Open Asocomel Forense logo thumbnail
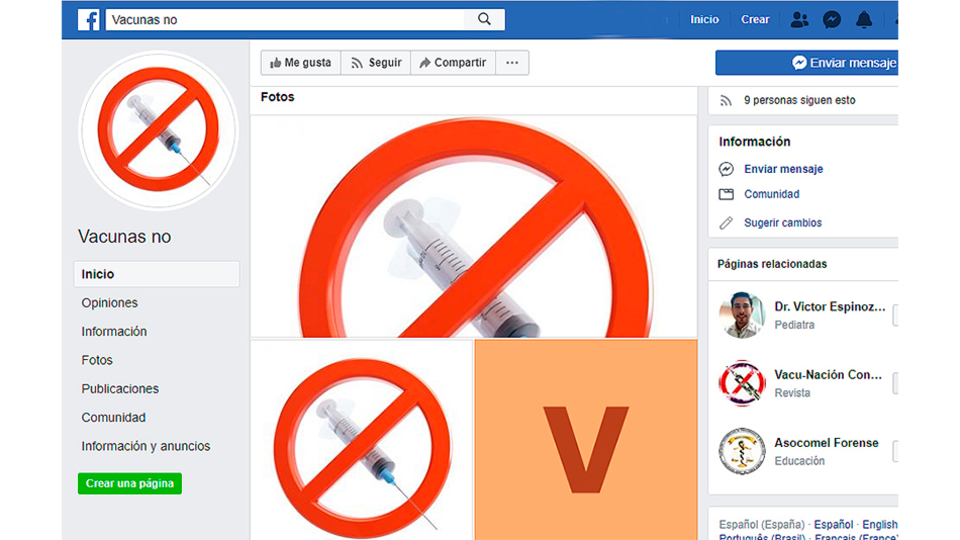 pos(742,451)
